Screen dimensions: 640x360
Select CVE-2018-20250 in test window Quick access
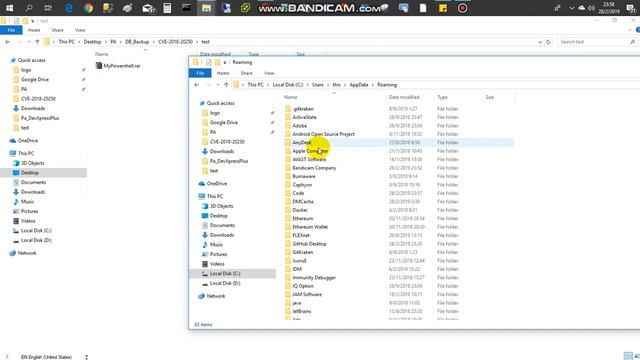click(38, 99)
